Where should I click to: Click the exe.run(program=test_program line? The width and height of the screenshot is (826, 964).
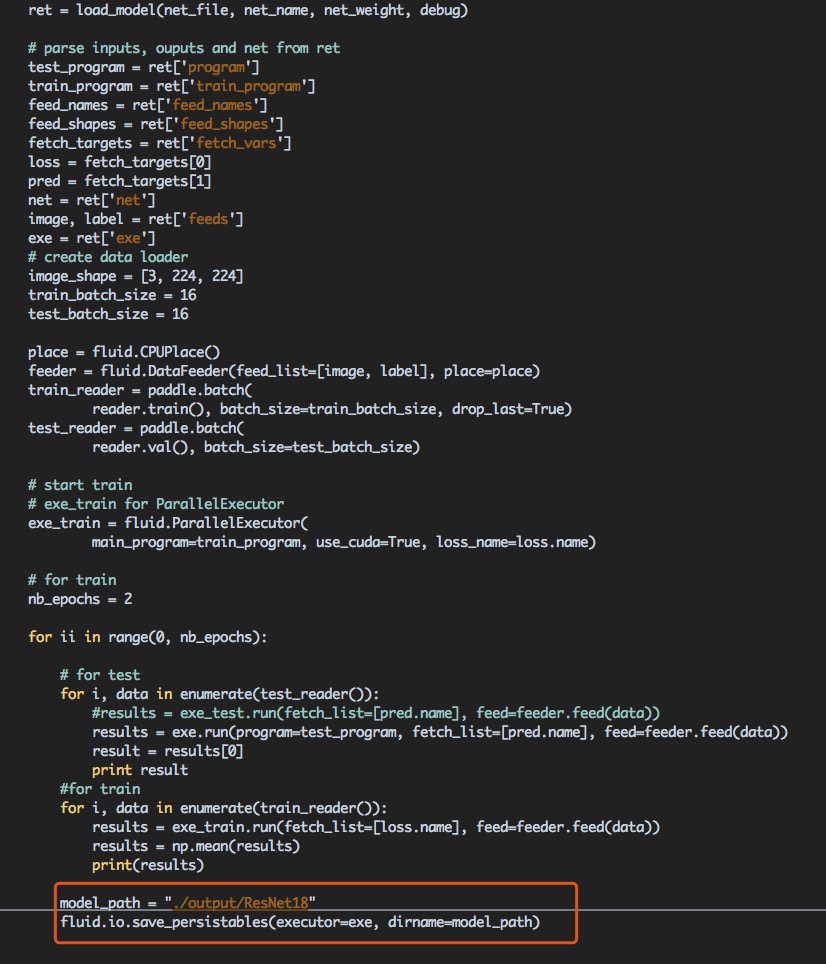point(439,732)
